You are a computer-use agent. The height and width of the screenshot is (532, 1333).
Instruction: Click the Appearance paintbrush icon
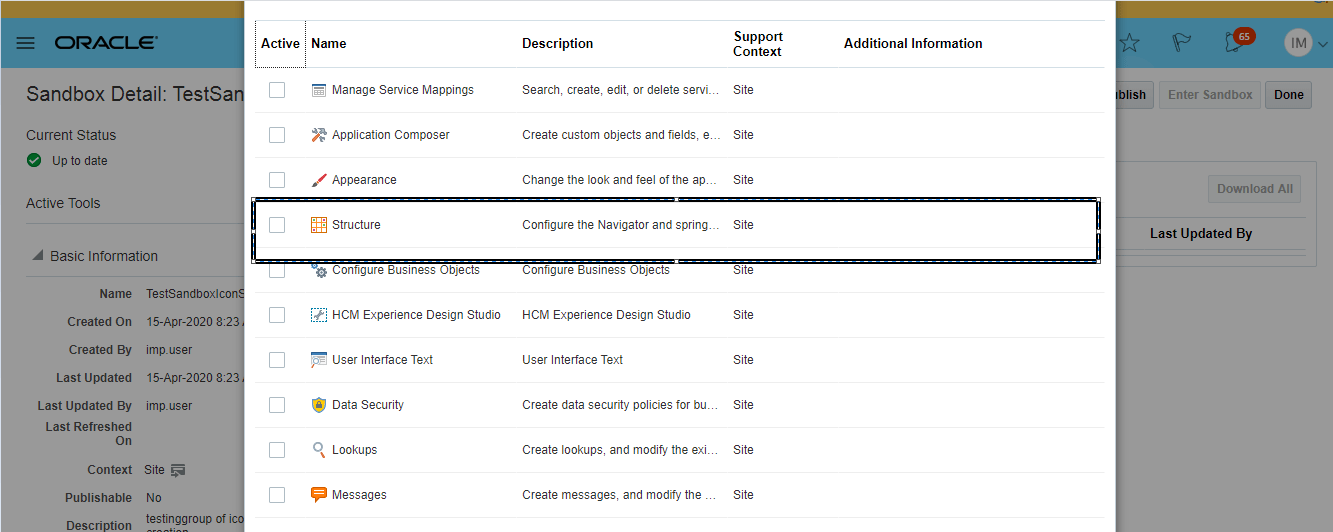click(x=319, y=180)
